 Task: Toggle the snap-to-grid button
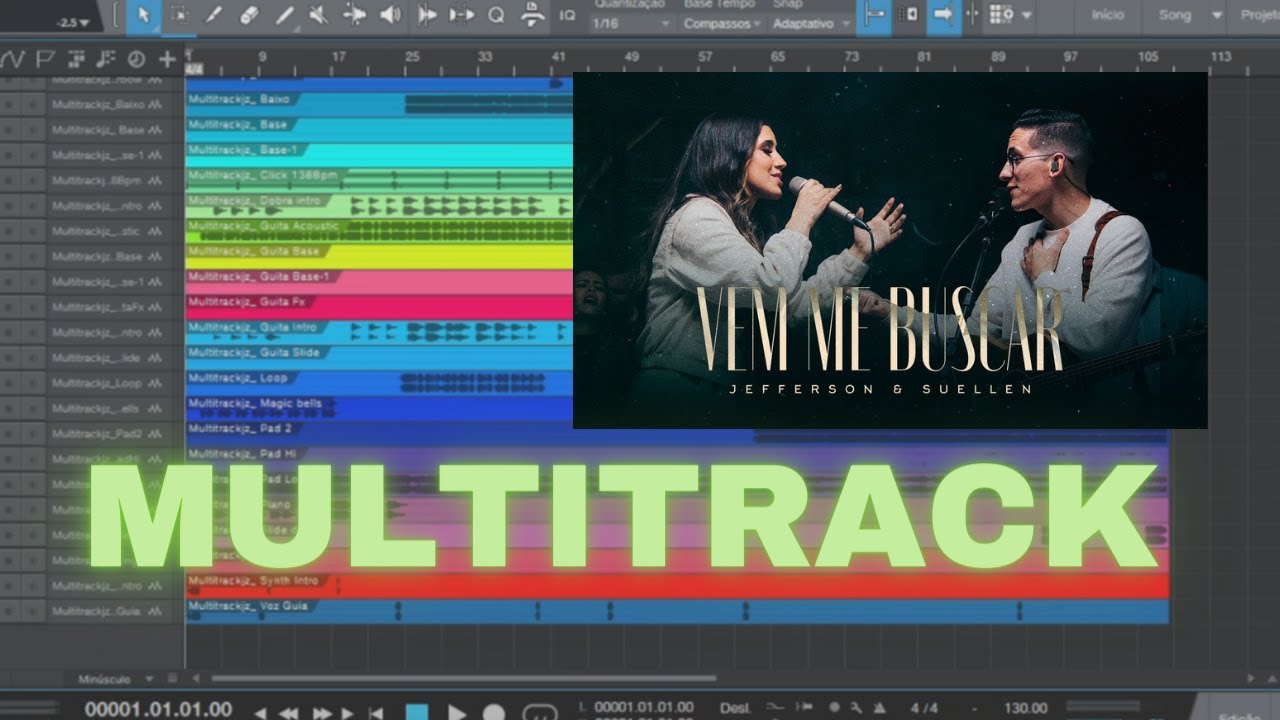874,15
